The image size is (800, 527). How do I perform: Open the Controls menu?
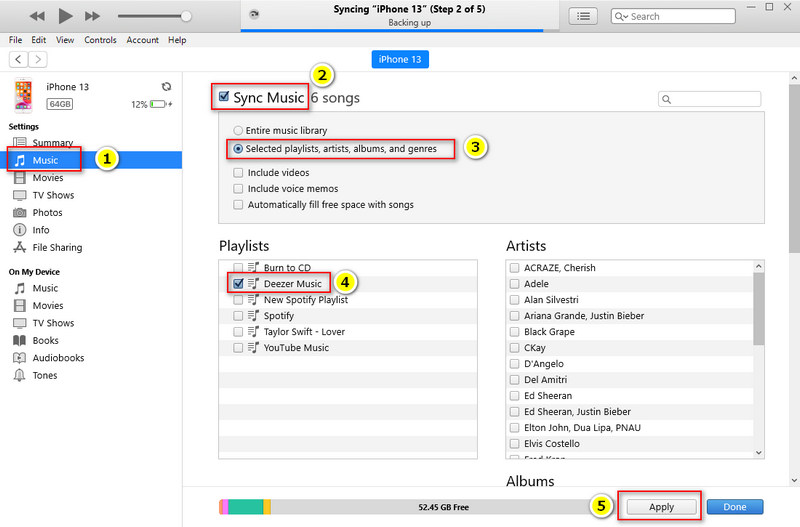pyautogui.click(x=100, y=40)
